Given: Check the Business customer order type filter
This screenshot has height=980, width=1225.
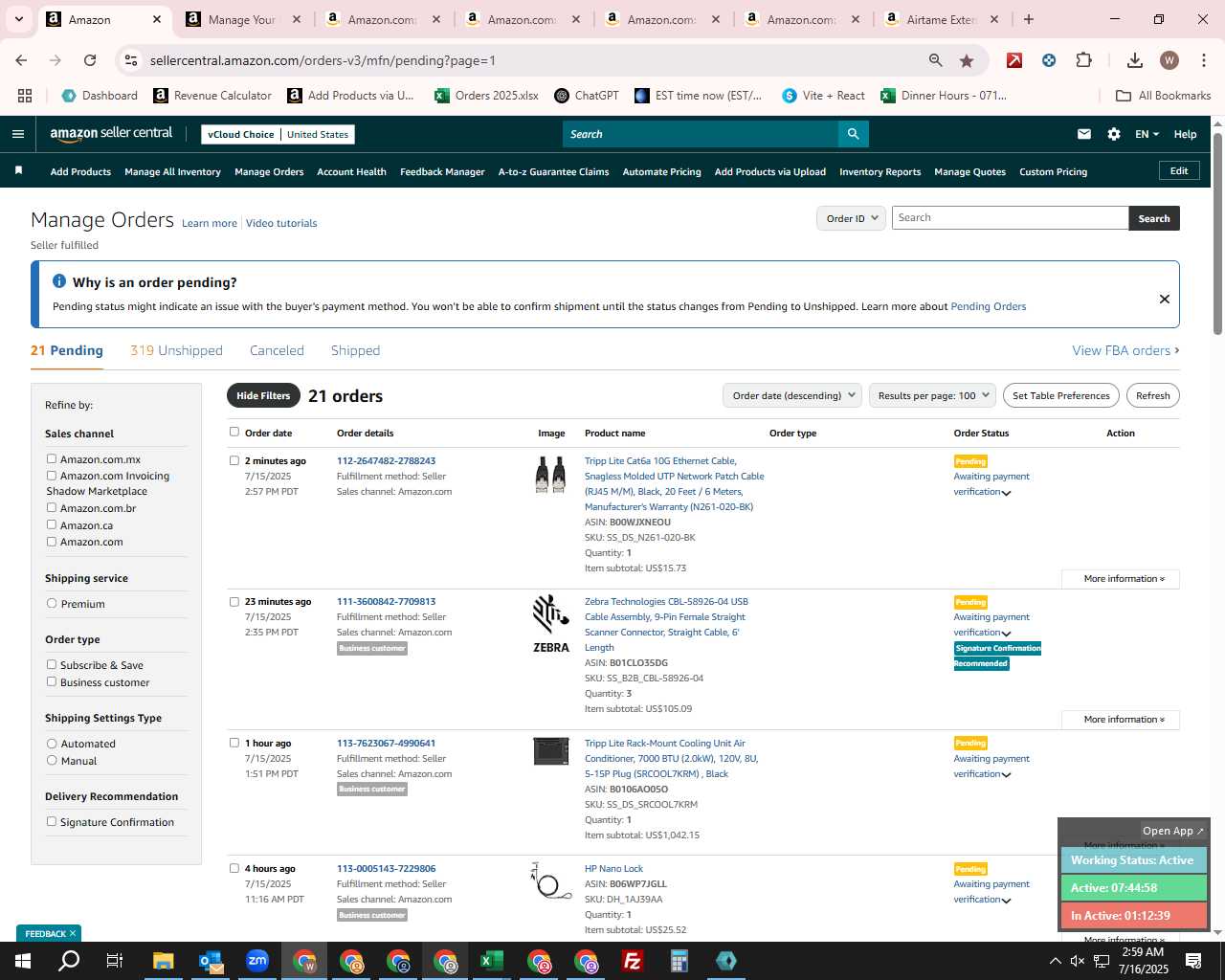Looking at the screenshot, I should coord(52,681).
